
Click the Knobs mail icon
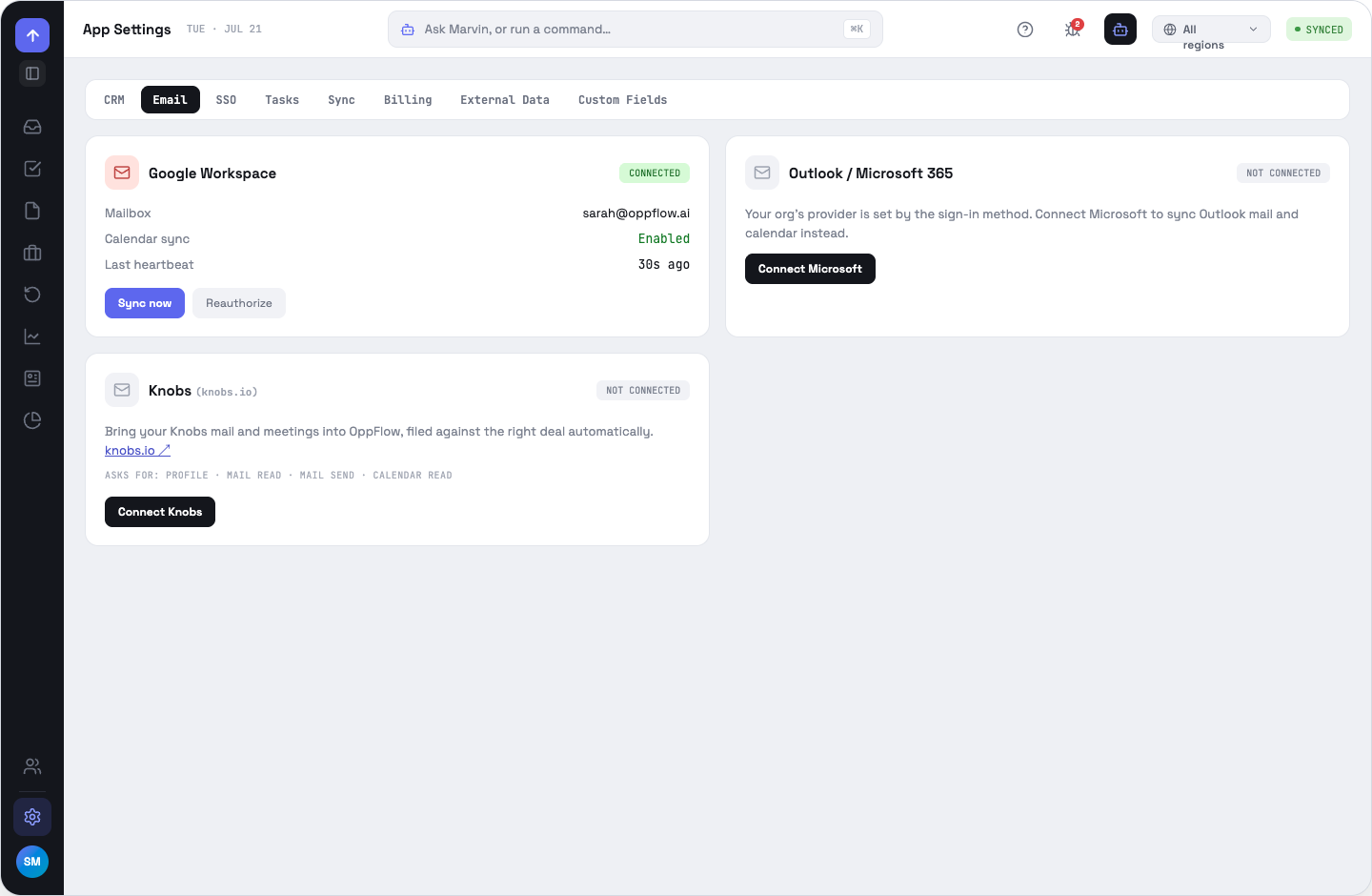[122, 391]
